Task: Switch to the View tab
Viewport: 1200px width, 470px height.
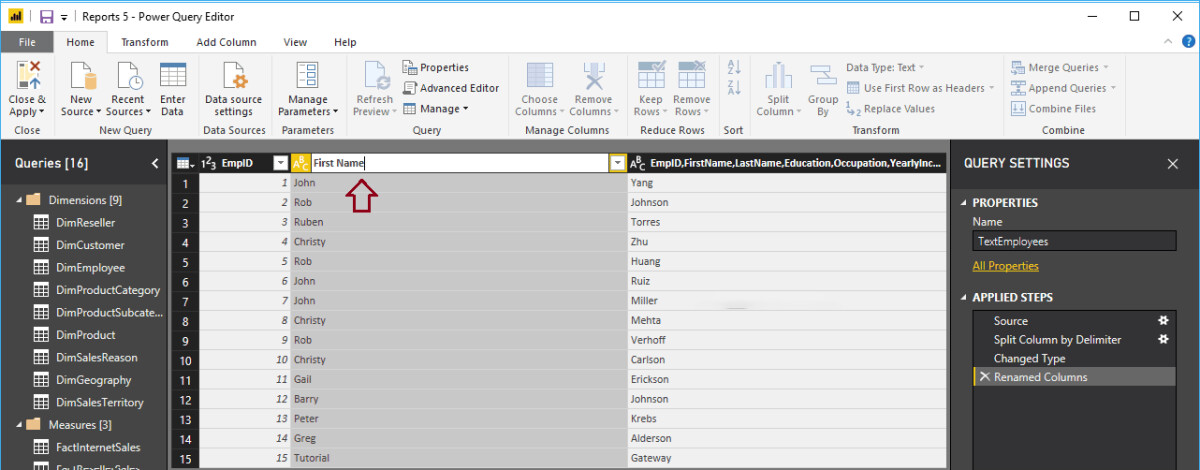Action: click(x=295, y=42)
